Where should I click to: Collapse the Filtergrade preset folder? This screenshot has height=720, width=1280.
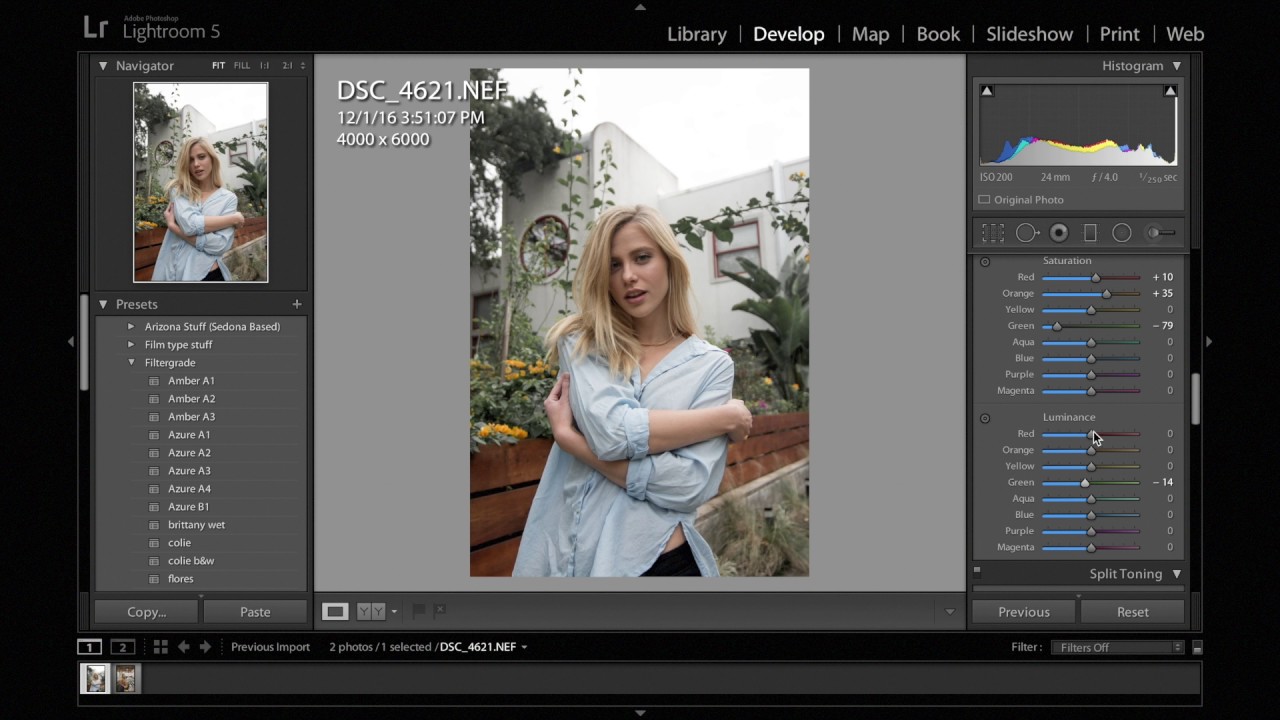[131, 363]
